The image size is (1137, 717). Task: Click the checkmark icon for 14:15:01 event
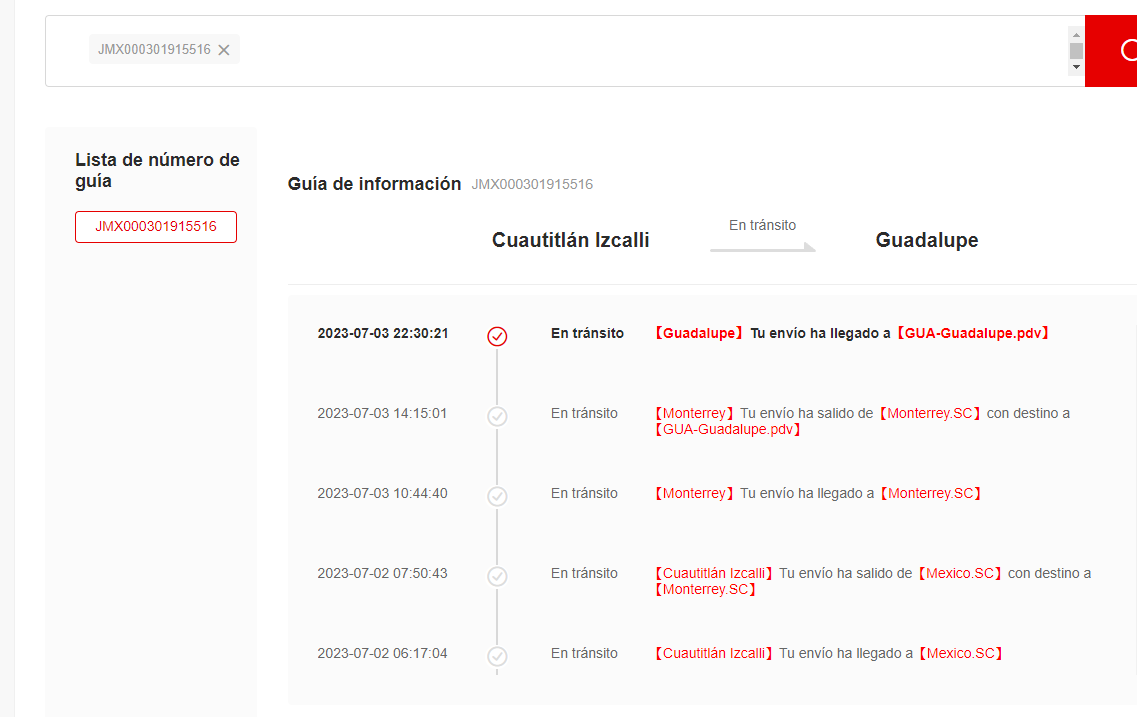497,416
